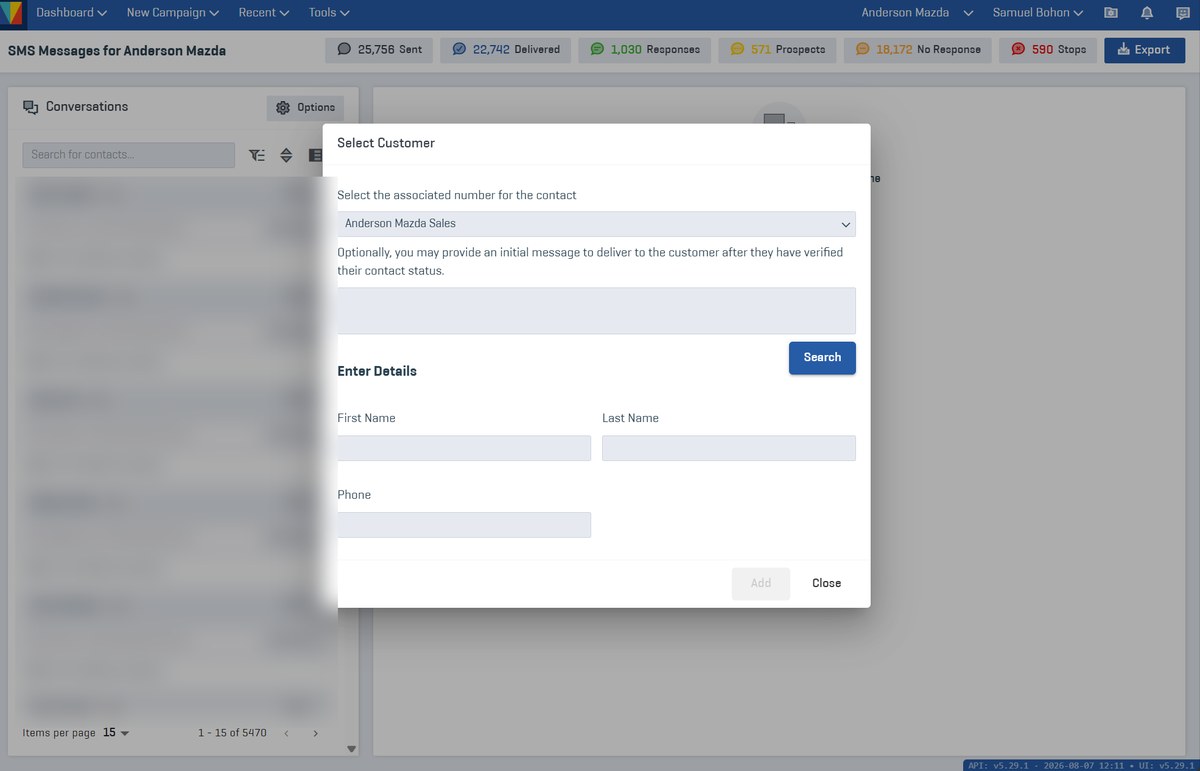Click the Search for contacts field

(128, 155)
